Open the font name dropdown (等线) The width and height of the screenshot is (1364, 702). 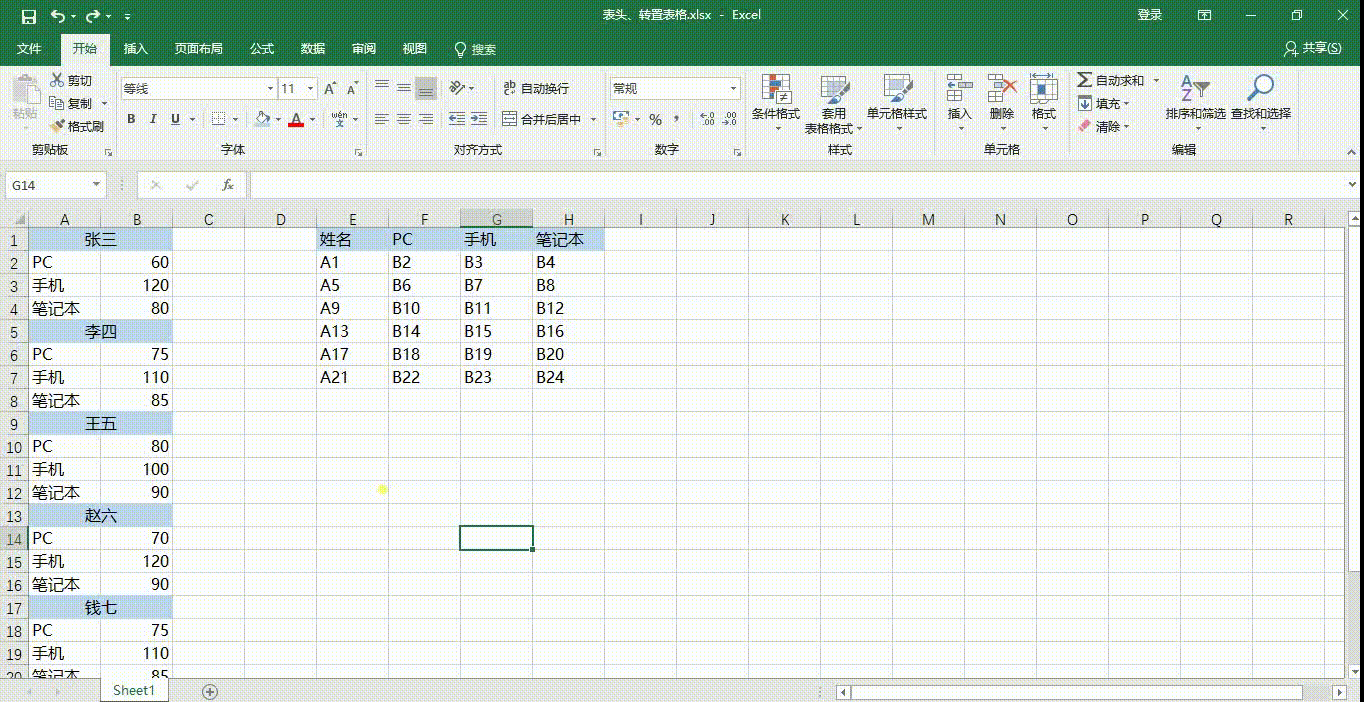pos(270,89)
